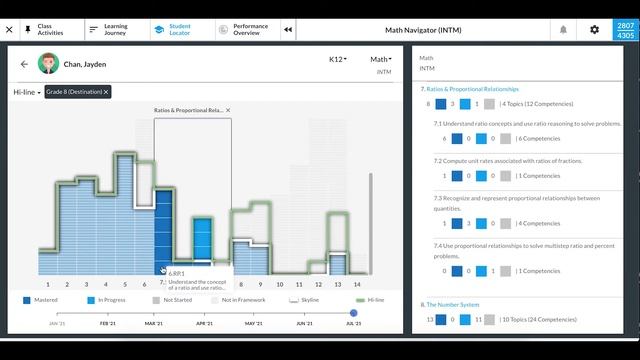The image size is (640, 360).
Task: Select topic 7.3 Recognize and represent proportional relationships
Action: pyautogui.click(x=517, y=203)
